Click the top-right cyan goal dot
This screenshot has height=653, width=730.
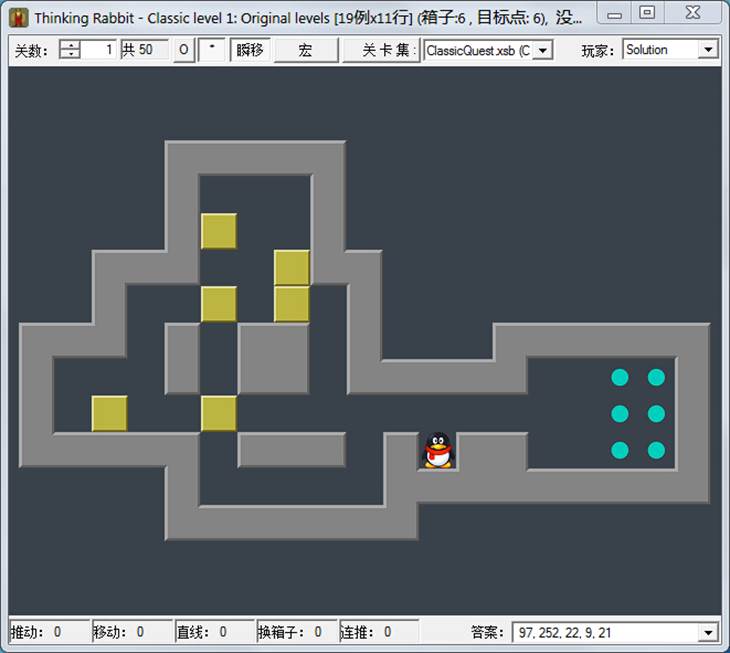tap(656, 377)
